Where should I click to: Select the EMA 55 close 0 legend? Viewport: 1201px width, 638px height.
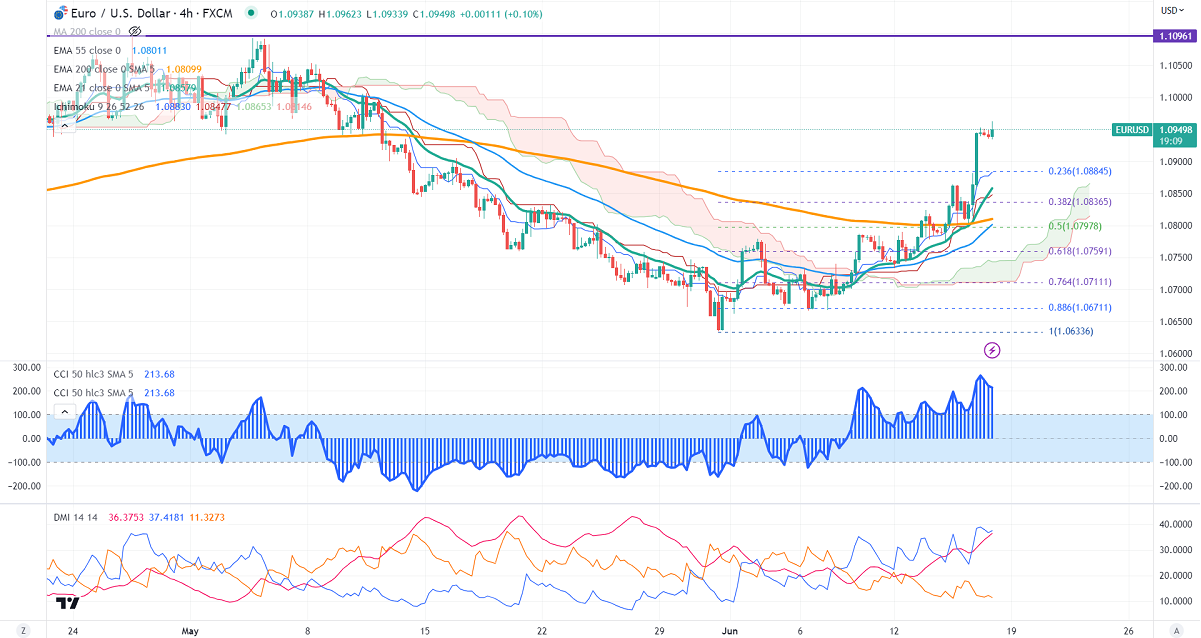click(85, 50)
